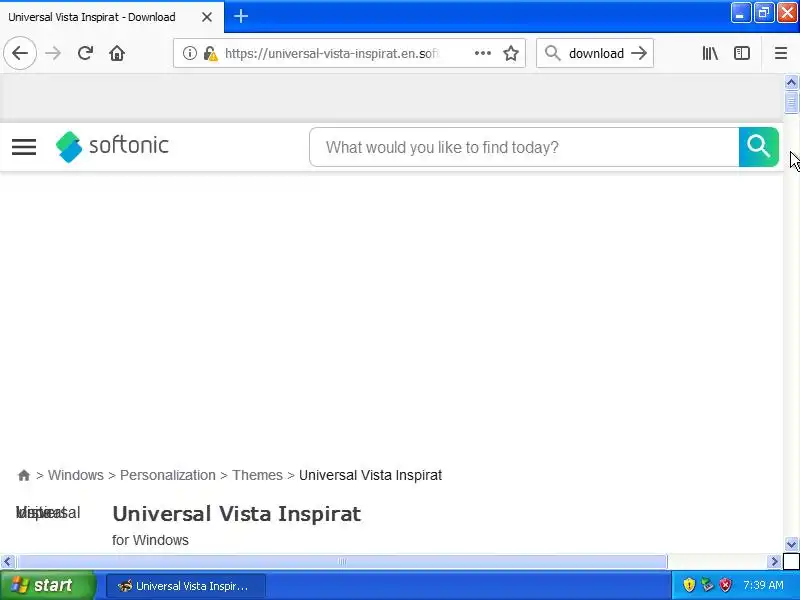Click the middle system tray icon
The image size is (800, 600).
pyautogui.click(x=707, y=585)
